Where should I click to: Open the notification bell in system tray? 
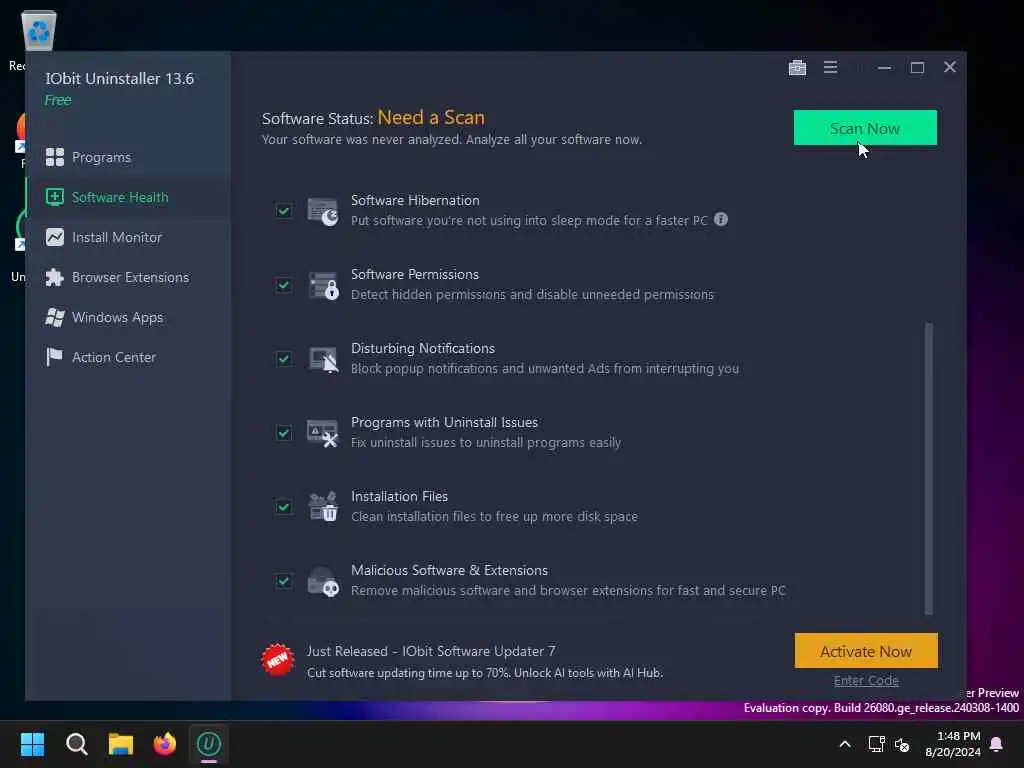(997, 744)
